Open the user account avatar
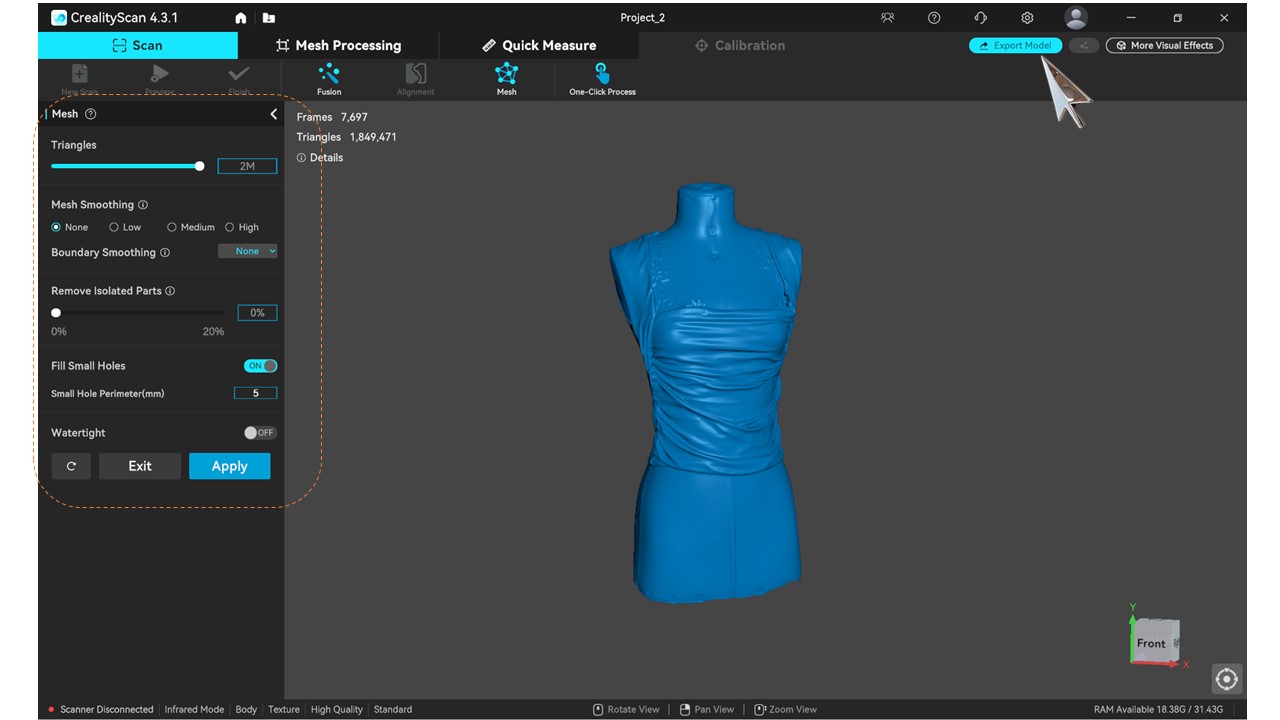 coord(1076,18)
